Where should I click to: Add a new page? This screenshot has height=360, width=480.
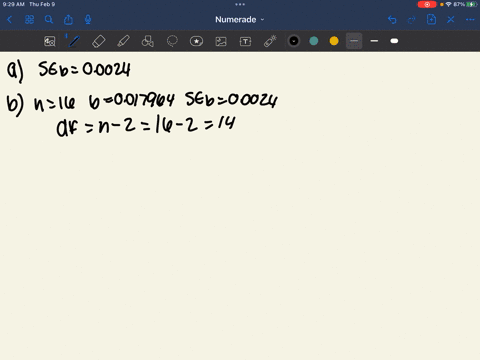pyautogui.click(x=431, y=19)
